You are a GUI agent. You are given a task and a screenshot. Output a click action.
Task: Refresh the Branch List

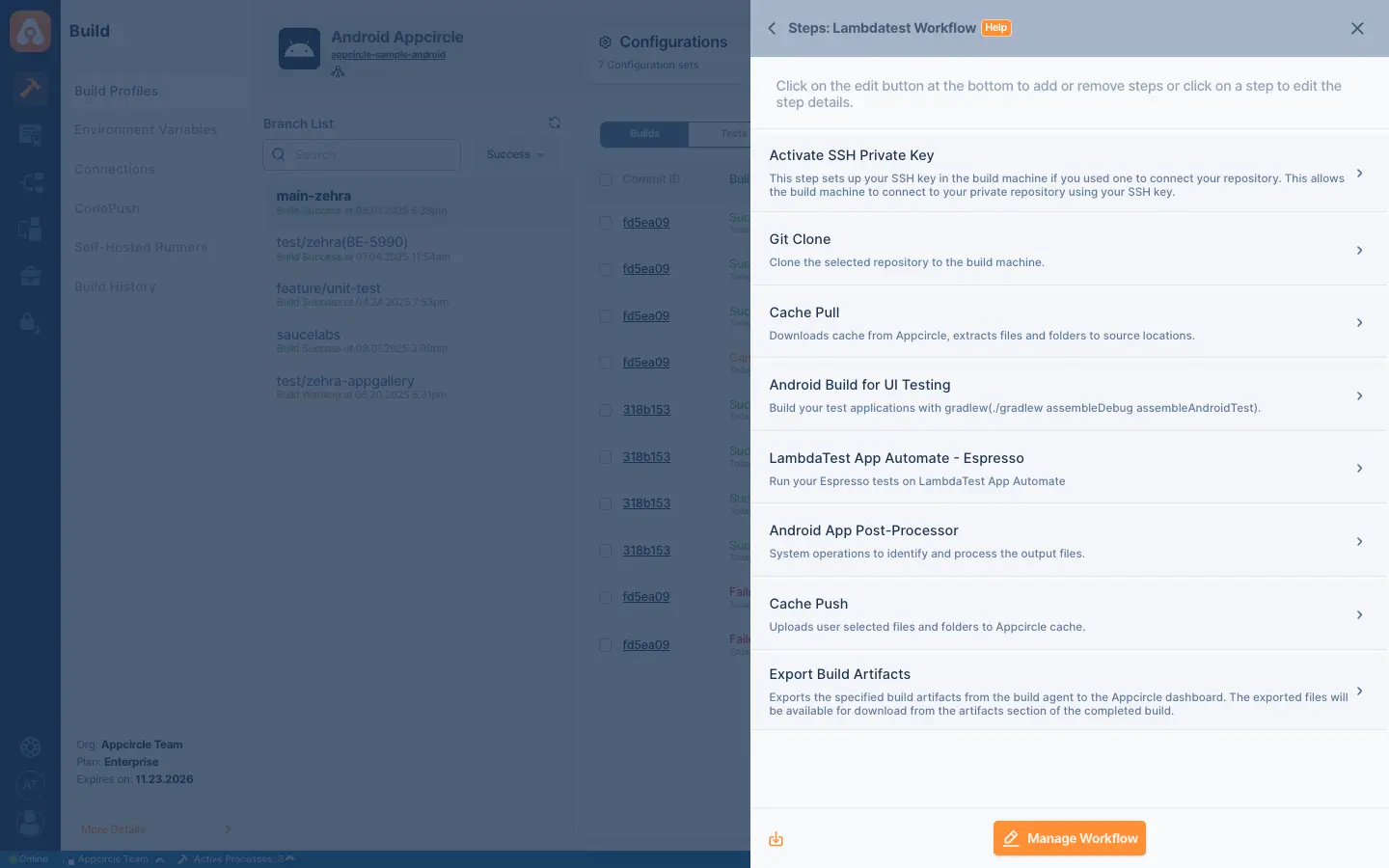555,122
